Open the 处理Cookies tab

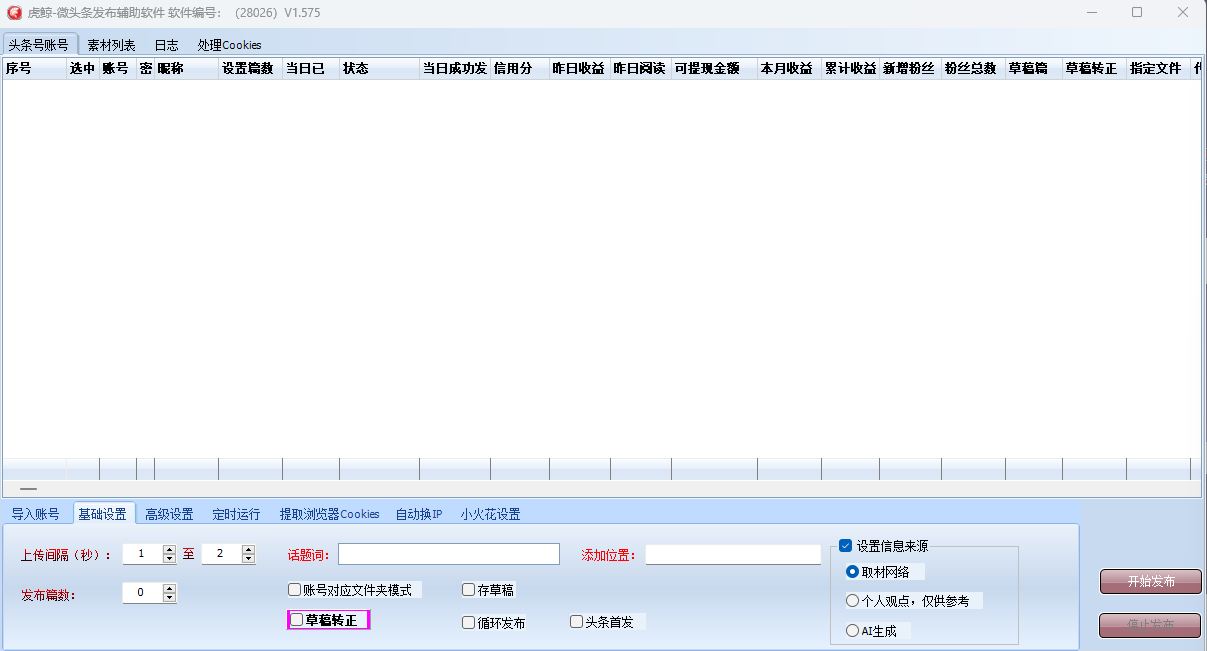229,45
